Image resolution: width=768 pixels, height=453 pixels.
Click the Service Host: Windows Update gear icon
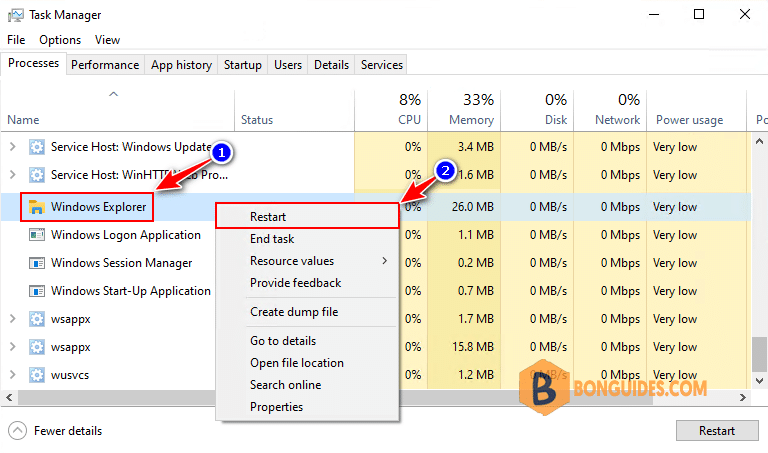coord(37,147)
